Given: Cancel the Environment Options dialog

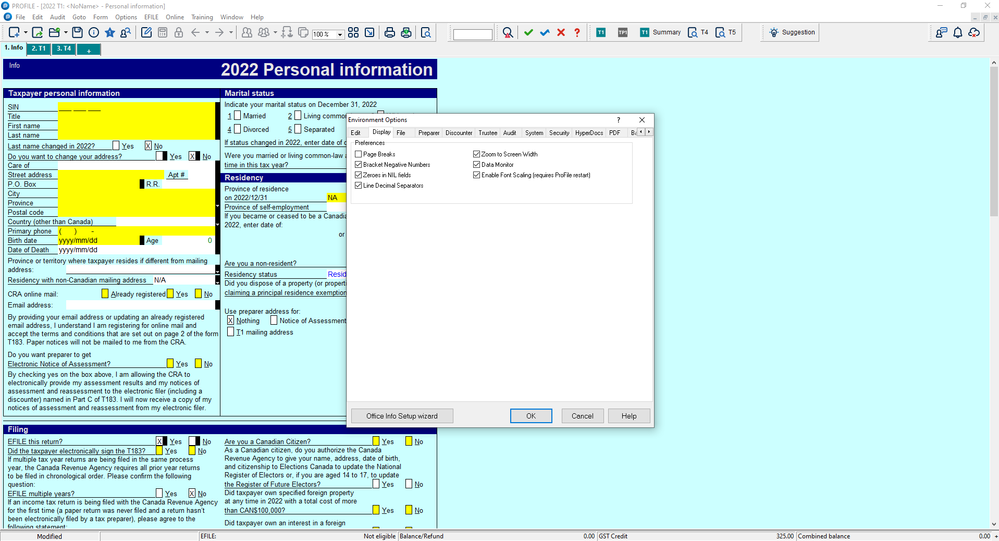Looking at the screenshot, I should 582,416.
